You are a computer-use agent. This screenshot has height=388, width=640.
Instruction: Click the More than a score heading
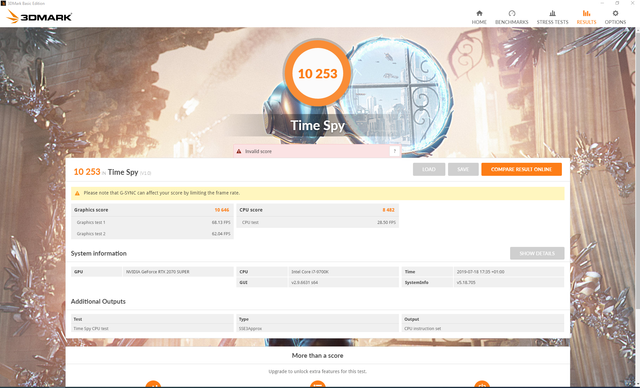click(318, 356)
